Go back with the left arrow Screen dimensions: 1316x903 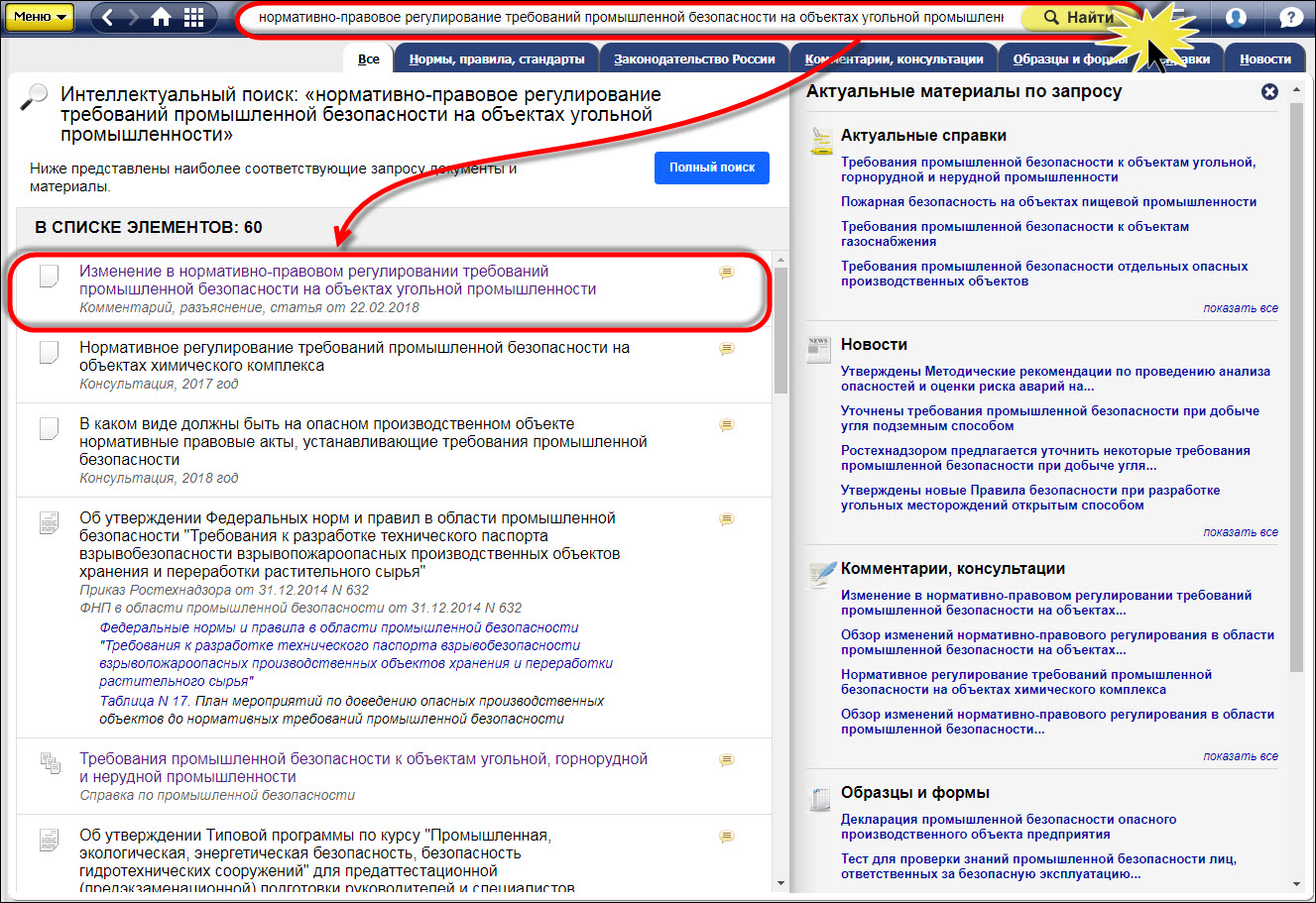pos(108,17)
